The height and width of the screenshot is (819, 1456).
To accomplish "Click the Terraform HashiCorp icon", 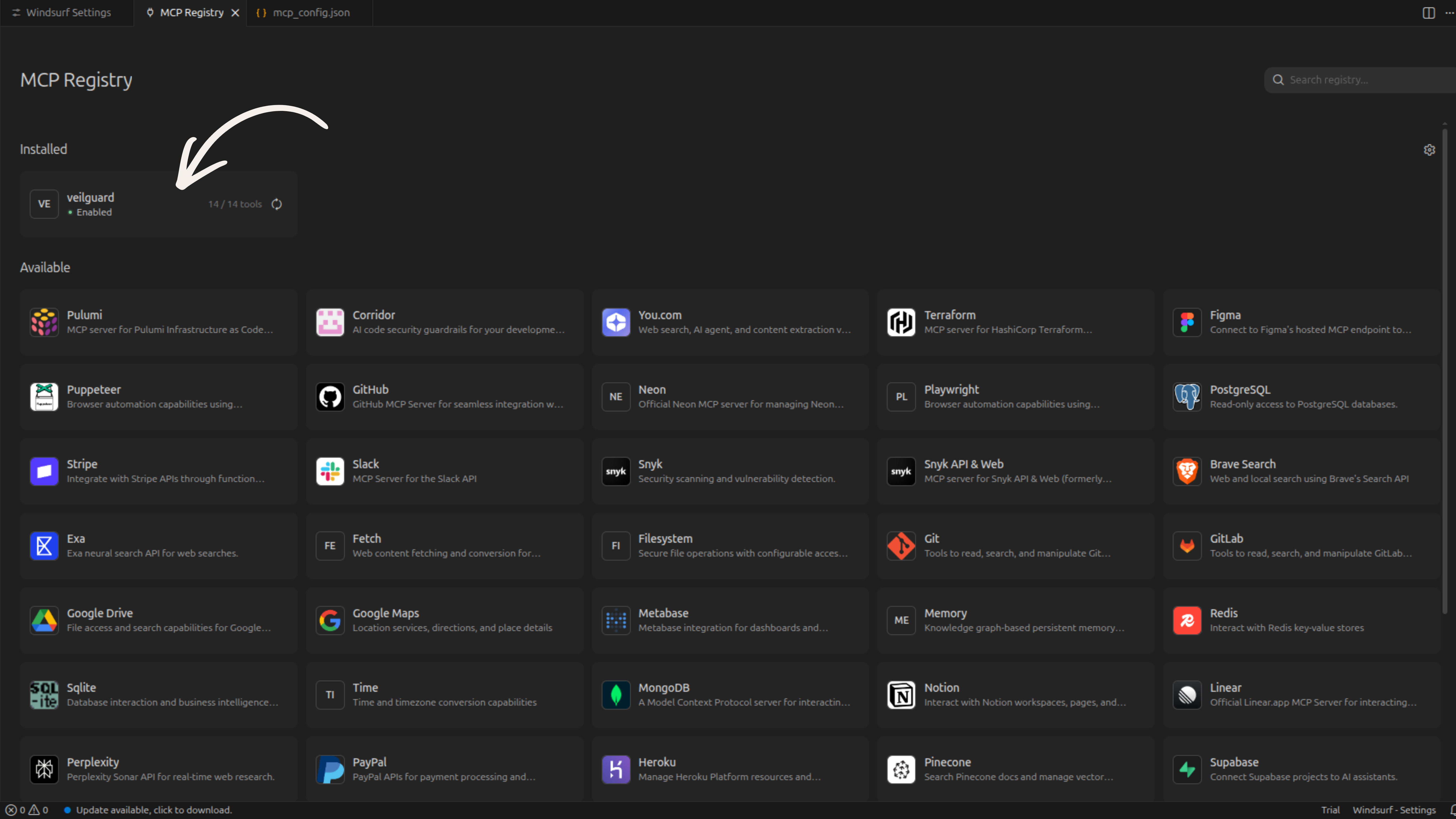I will [902, 322].
